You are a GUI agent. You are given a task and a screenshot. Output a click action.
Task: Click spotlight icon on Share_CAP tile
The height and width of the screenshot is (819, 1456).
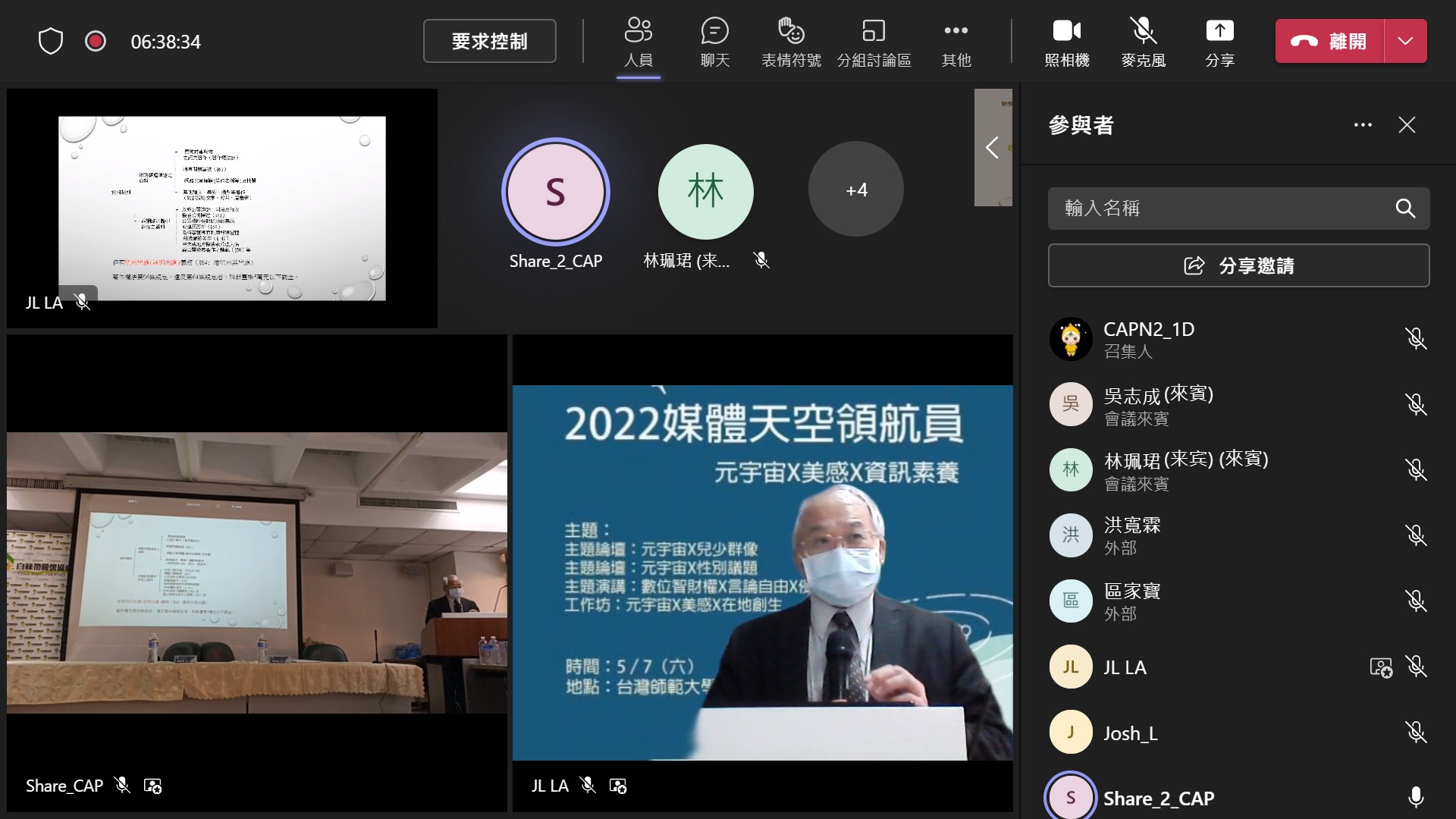tap(152, 786)
